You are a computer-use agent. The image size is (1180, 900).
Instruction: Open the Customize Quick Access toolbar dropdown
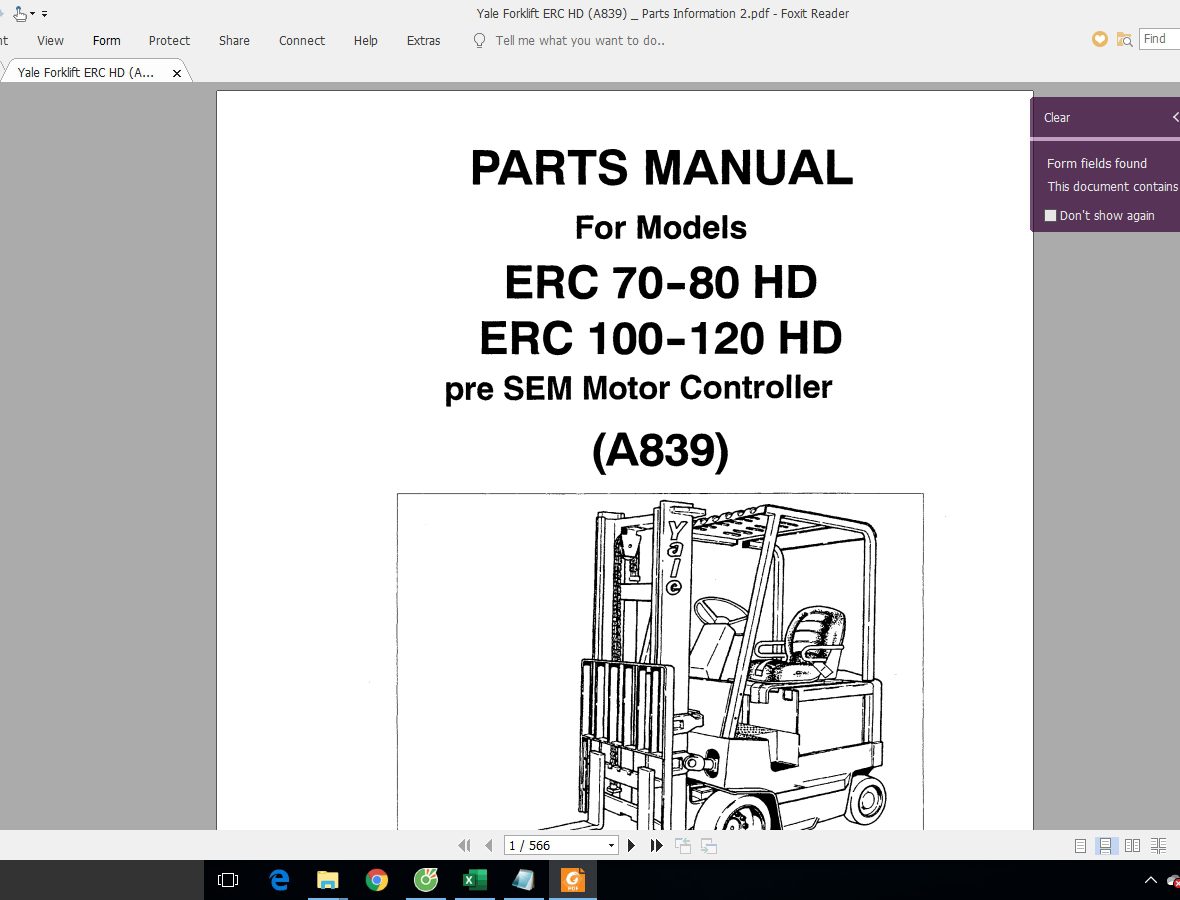click(44, 14)
